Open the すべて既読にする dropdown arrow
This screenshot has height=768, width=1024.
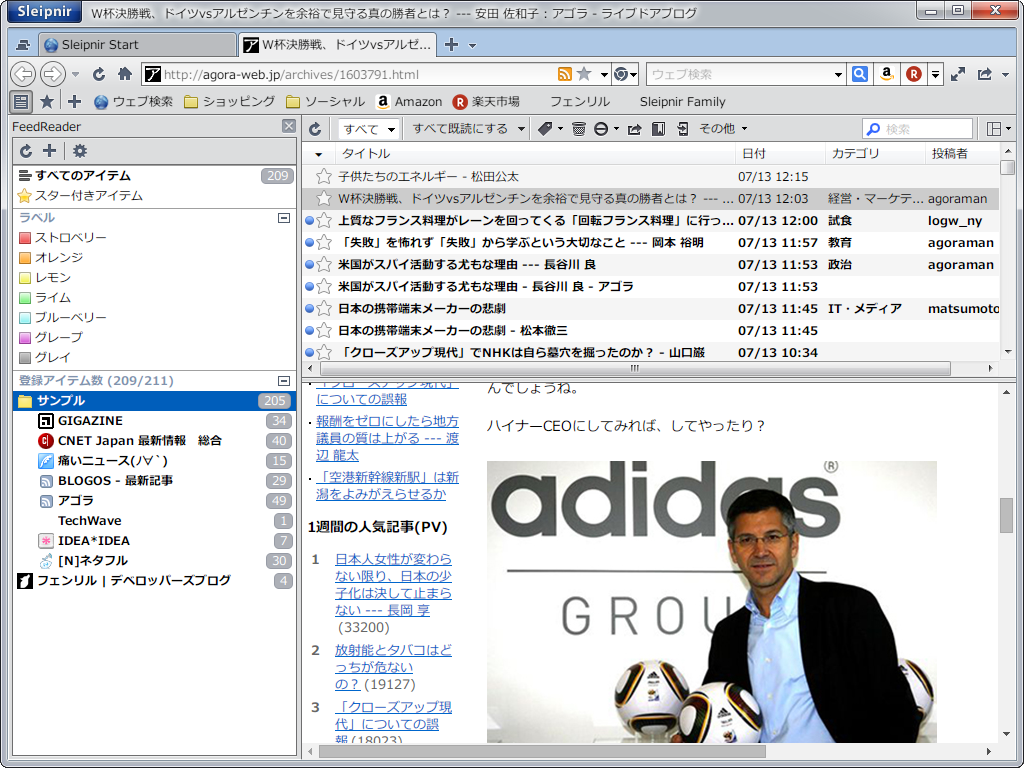pyautogui.click(x=521, y=129)
